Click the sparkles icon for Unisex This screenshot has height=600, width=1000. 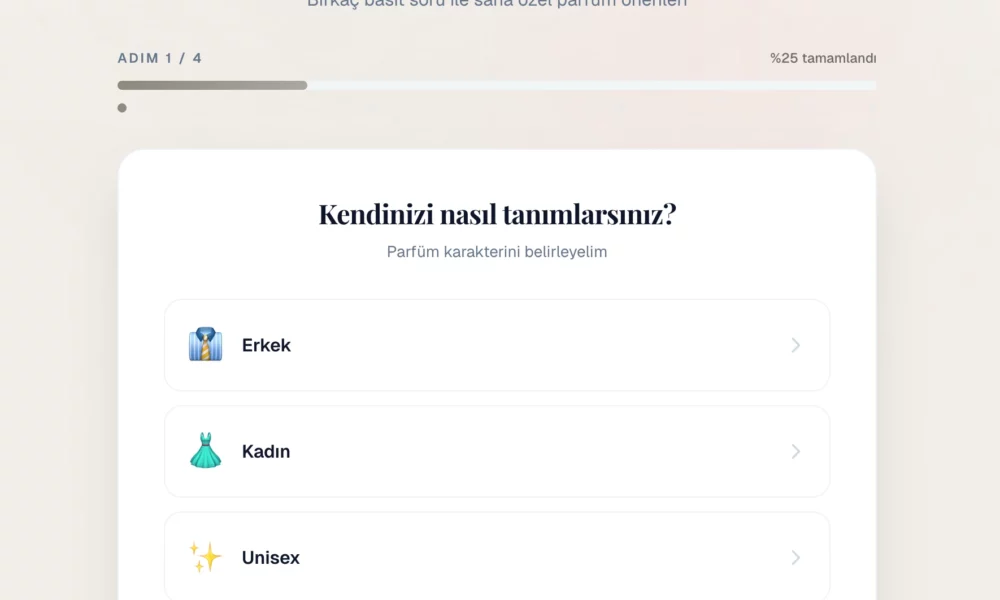[205, 557]
